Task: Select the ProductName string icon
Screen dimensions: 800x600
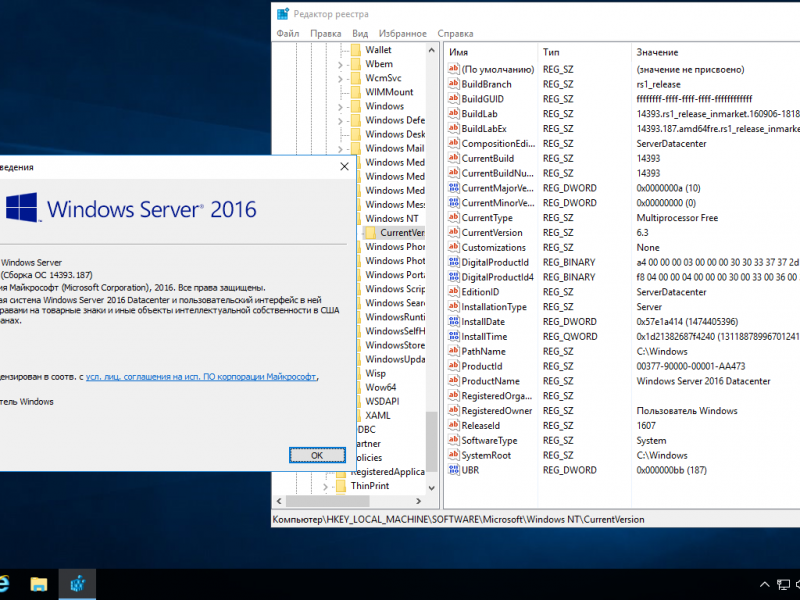Action: click(x=454, y=381)
